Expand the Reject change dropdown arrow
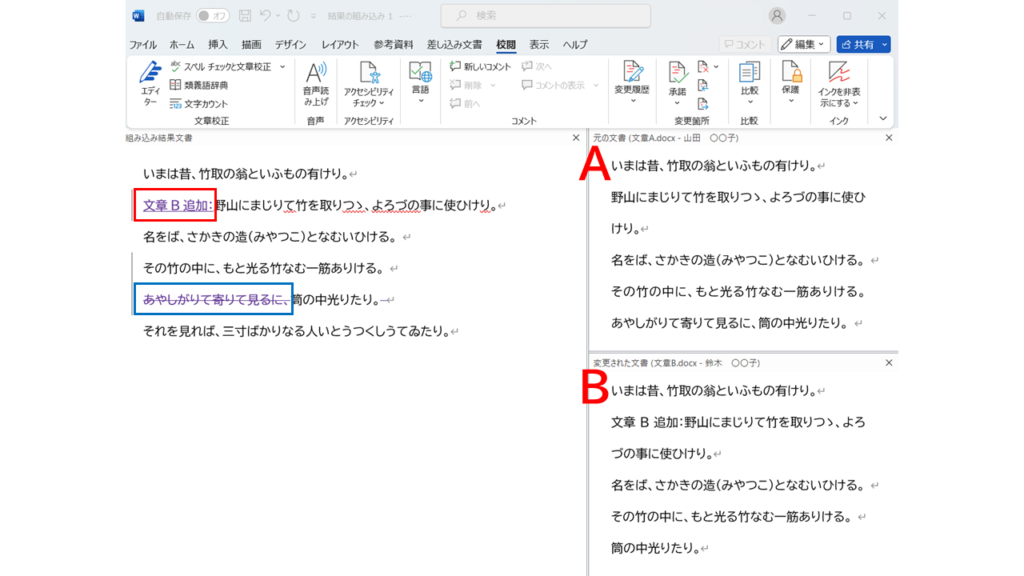The image size is (1024, 576). pyautogui.click(x=716, y=67)
